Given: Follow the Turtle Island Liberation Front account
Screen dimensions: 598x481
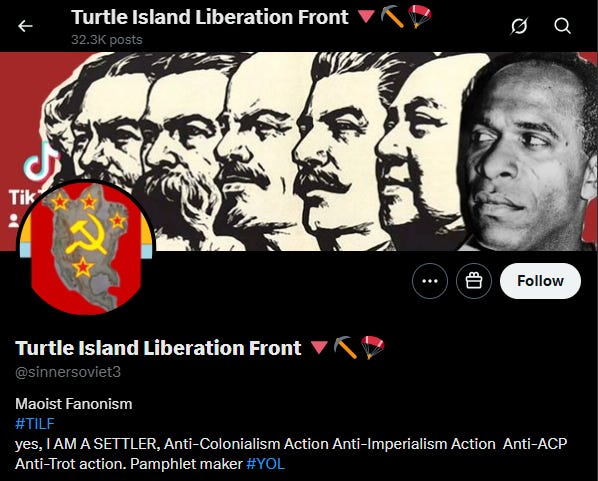Looking at the screenshot, I should coord(540,281).
